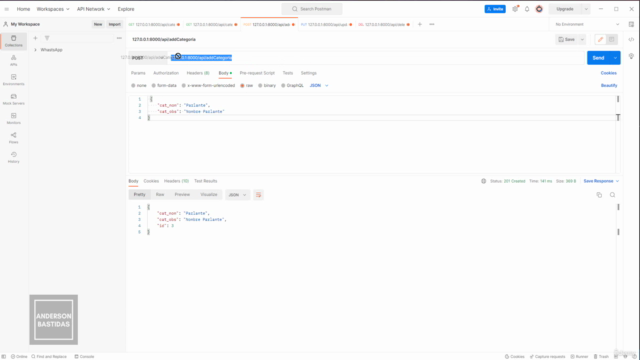This screenshot has width=640, height=360.
Task: Open the Monitors sidebar panel
Action: pyautogui.click(x=13, y=119)
